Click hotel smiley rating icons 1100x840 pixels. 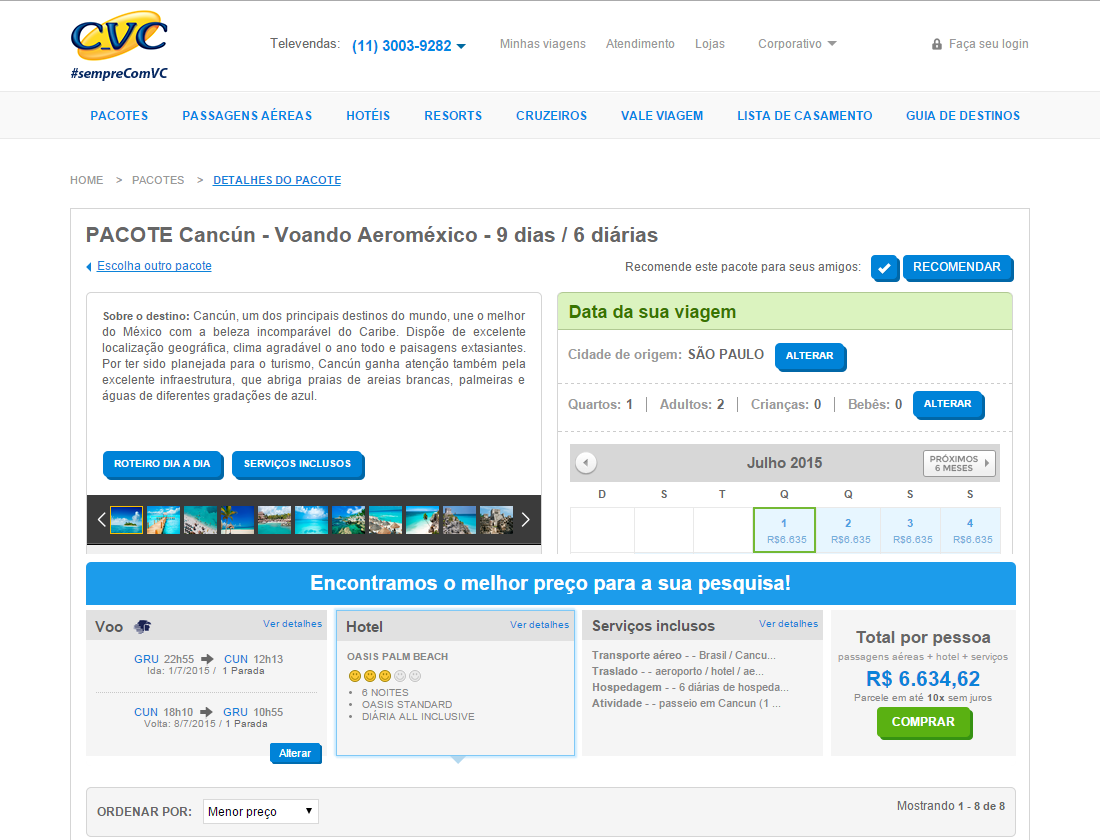click(x=384, y=676)
